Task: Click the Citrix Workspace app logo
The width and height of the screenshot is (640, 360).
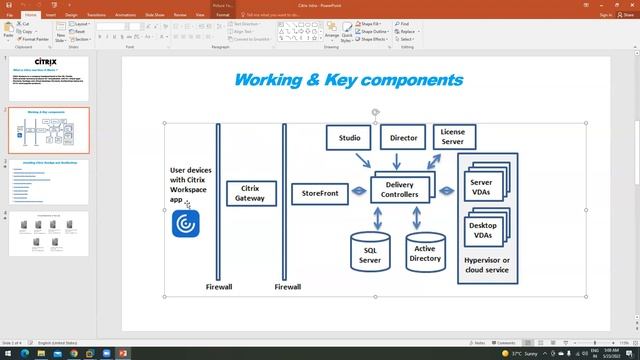Action: pos(186,223)
